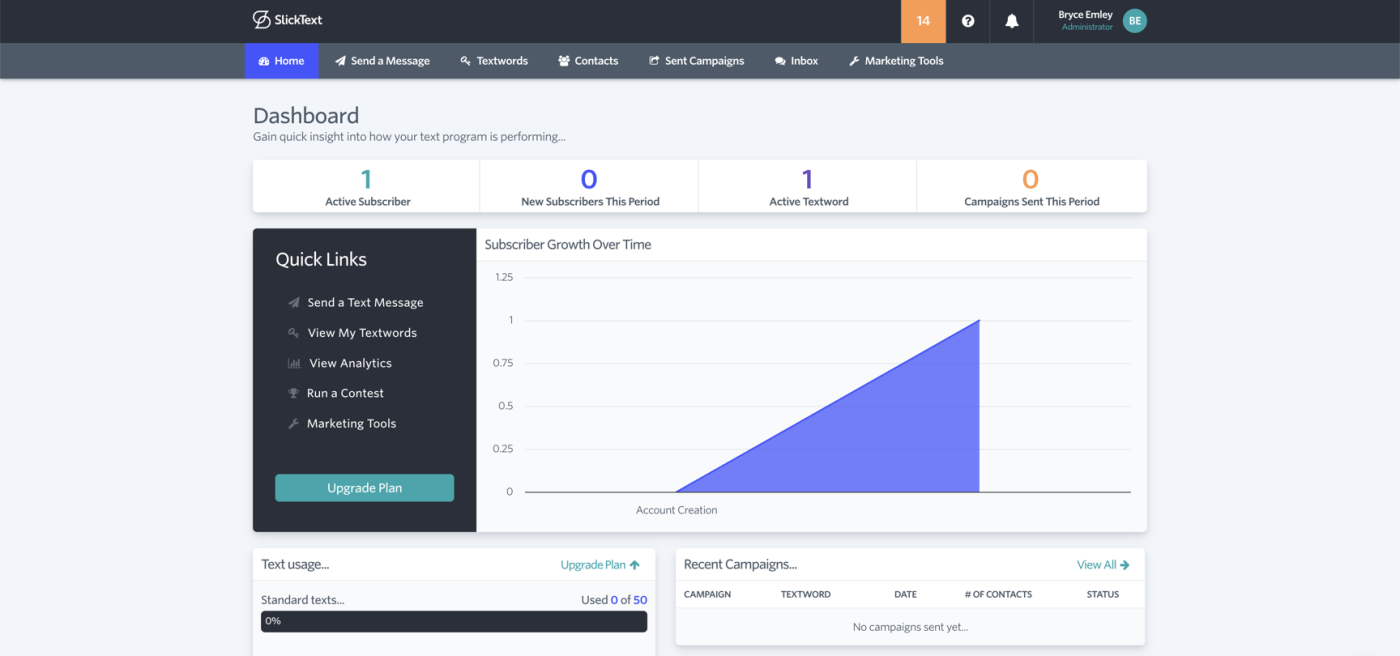Click the orange 14 counter badge

(923, 21)
